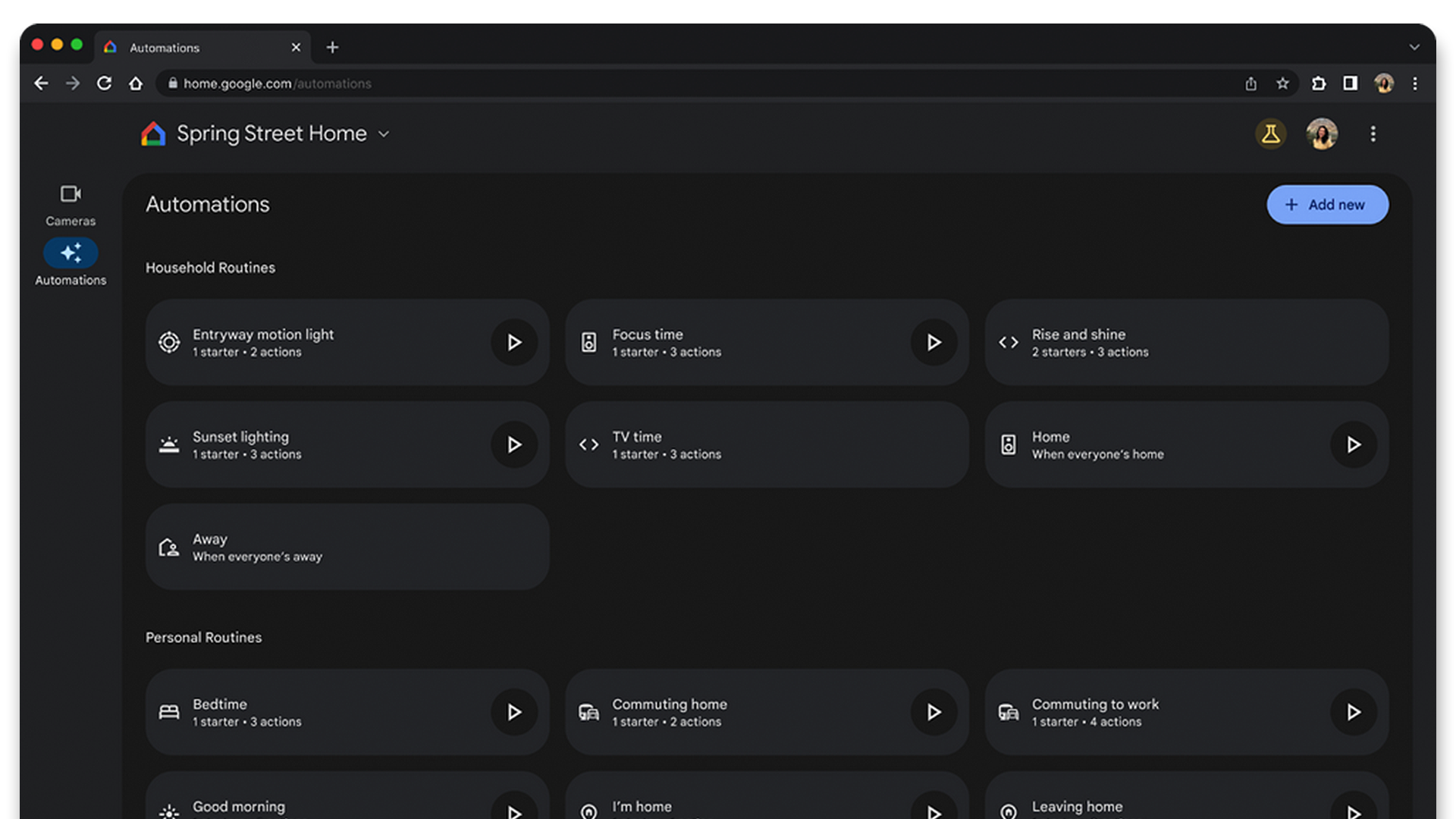Click the Automations sidebar icon

tap(70, 252)
